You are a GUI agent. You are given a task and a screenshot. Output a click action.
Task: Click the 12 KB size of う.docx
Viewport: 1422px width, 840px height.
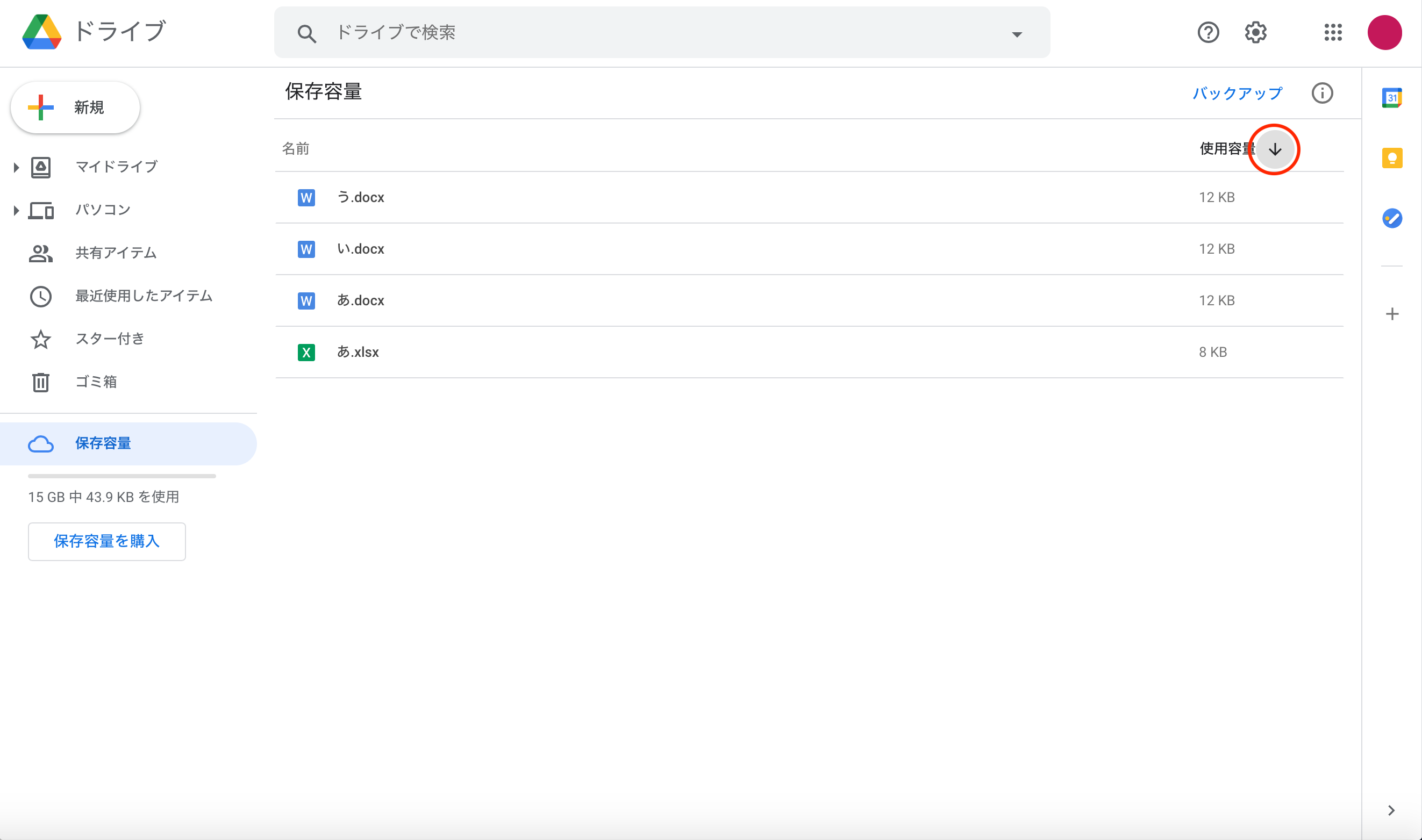[1217, 198]
